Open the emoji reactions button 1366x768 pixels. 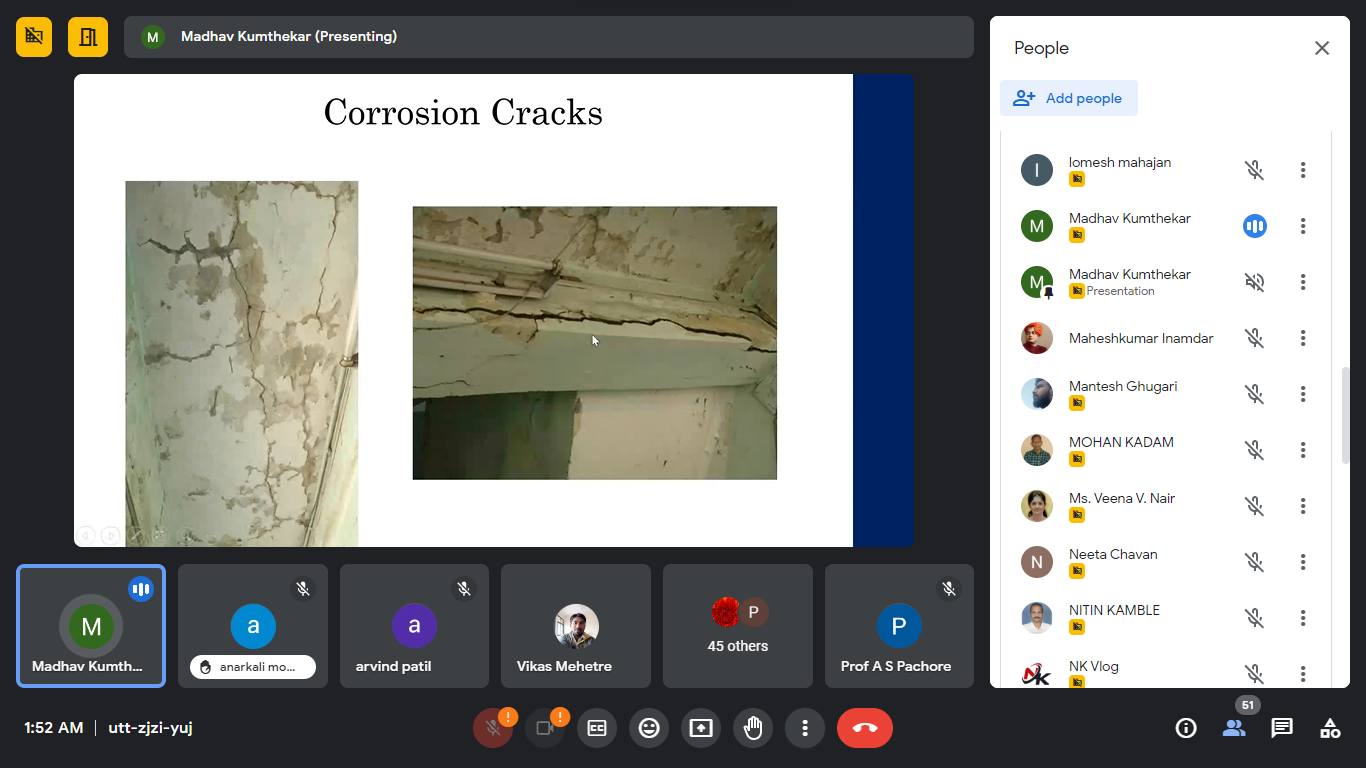(649, 728)
